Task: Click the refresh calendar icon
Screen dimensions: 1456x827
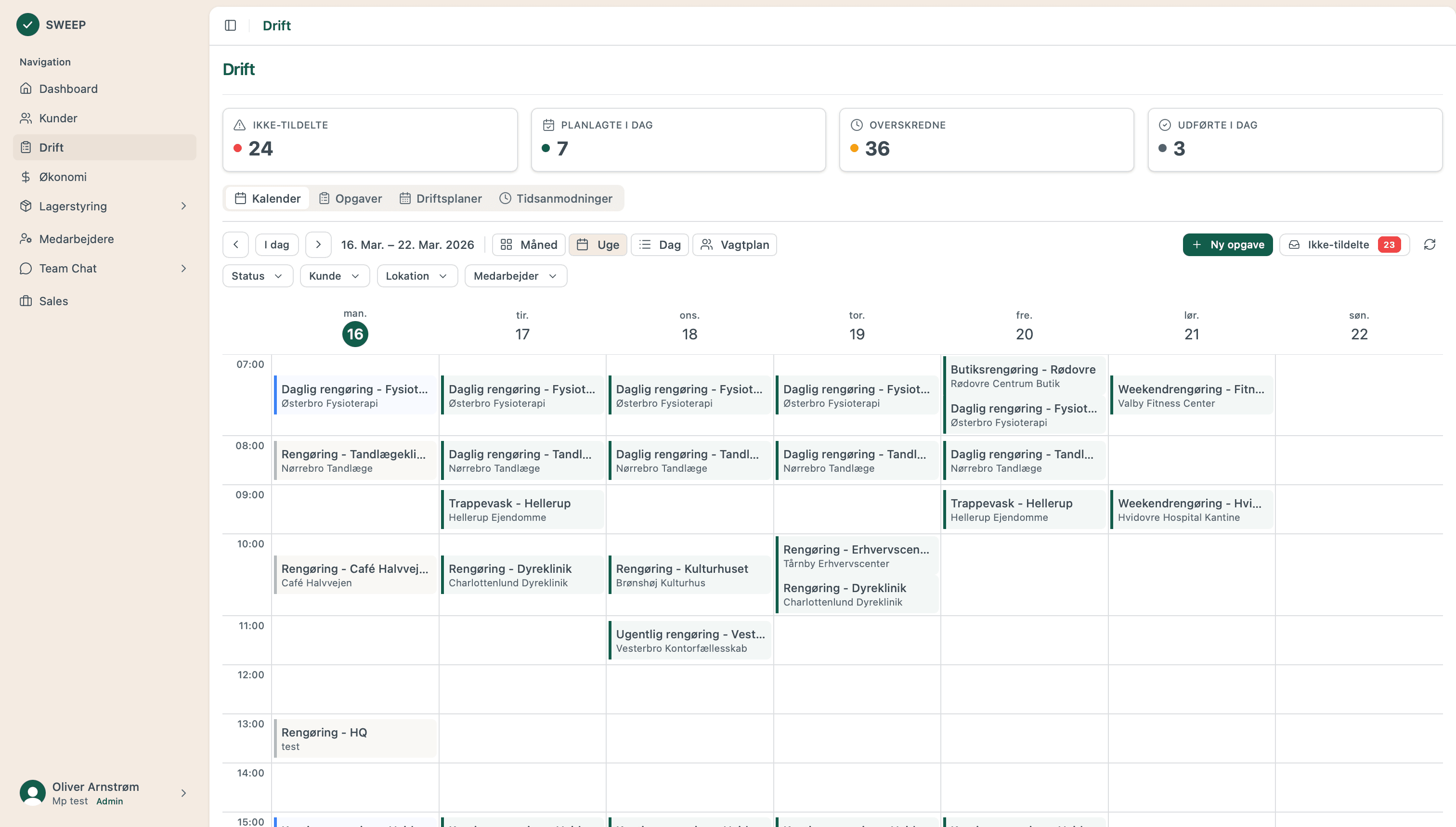Action: [1430, 245]
